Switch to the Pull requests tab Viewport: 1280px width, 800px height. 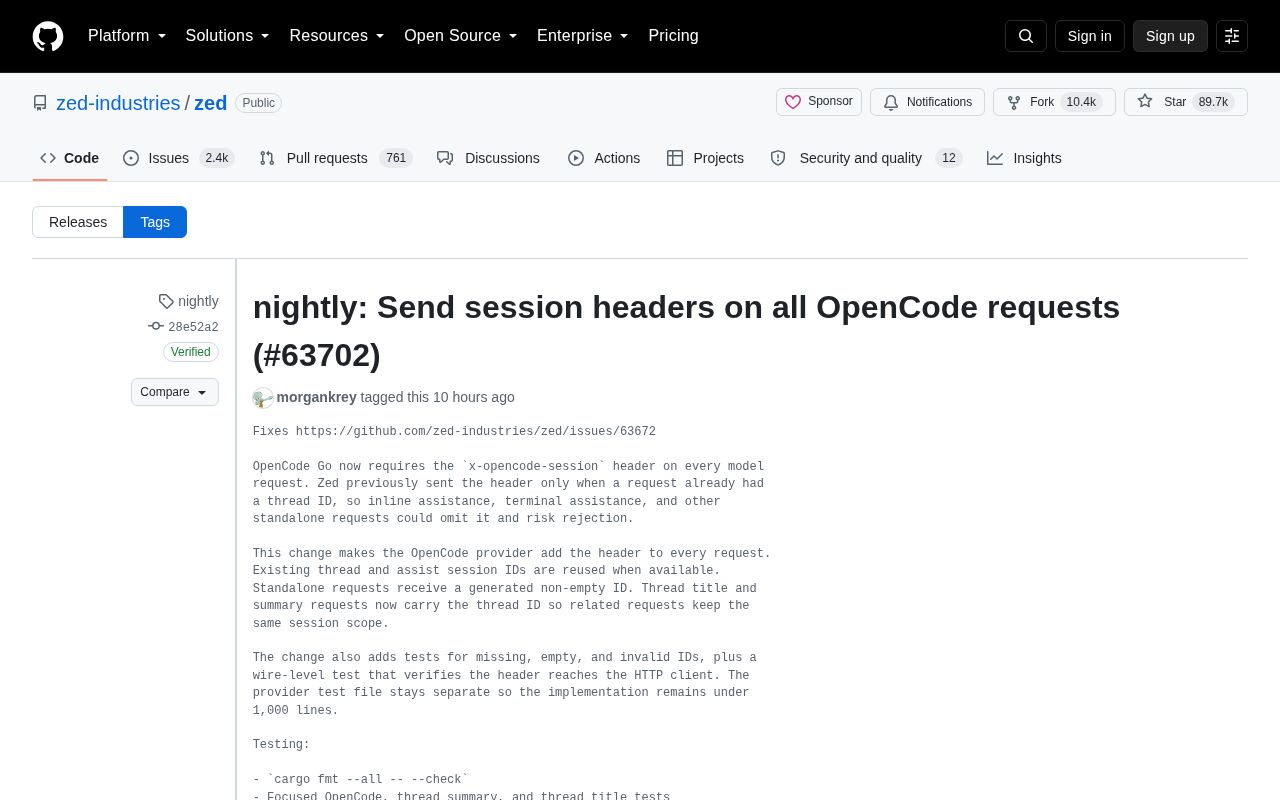coord(336,158)
